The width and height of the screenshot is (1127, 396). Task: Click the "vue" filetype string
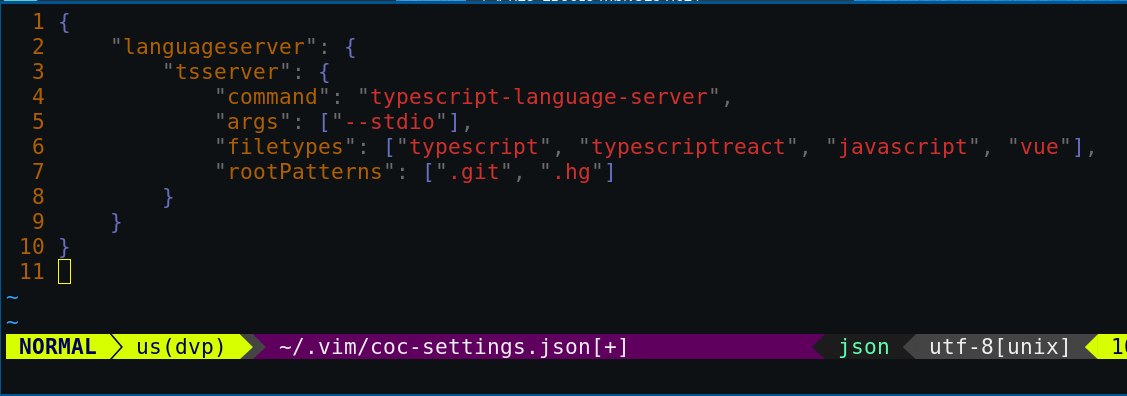click(1040, 147)
